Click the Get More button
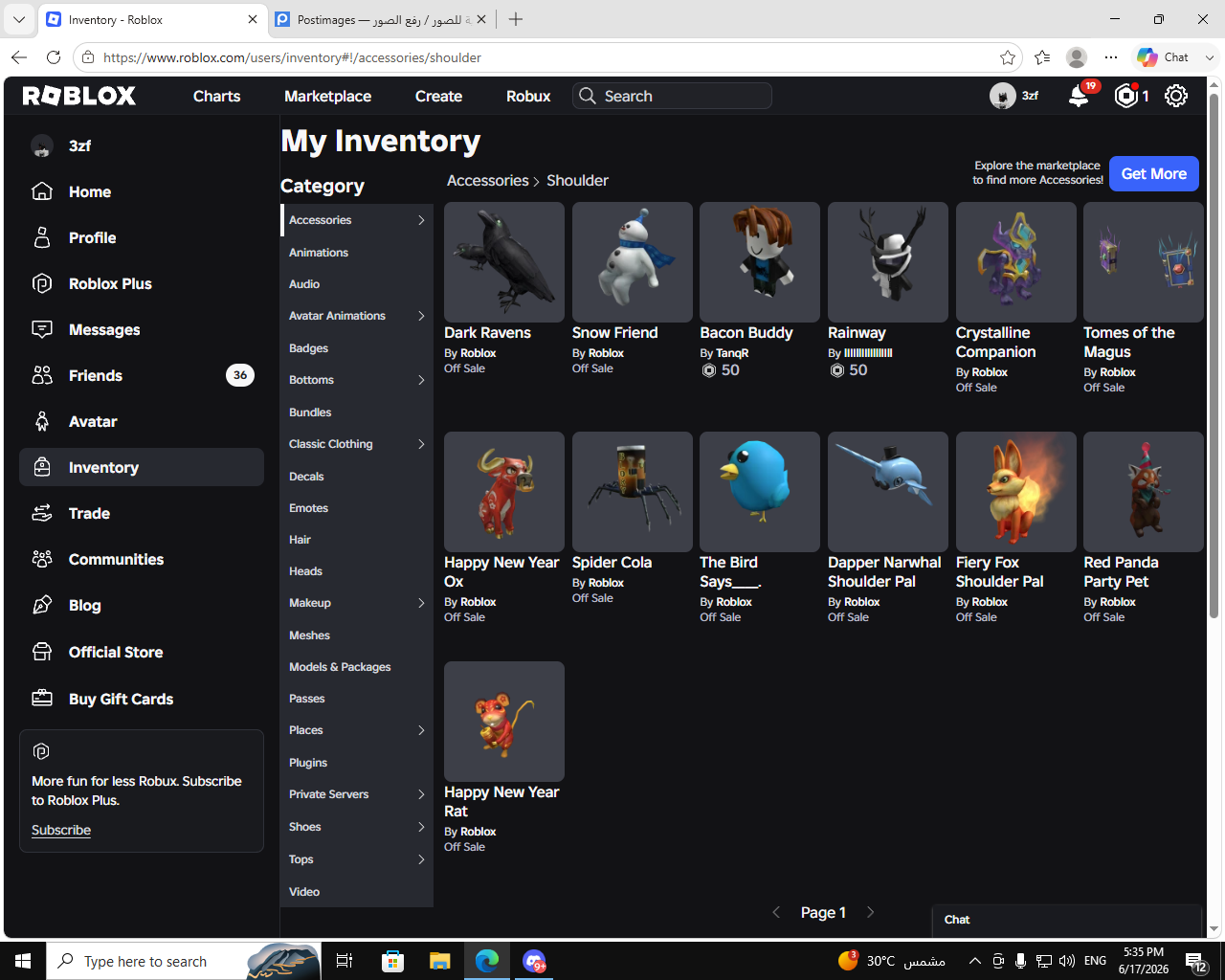Viewport: 1225px width, 980px height. coord(1154,173)
